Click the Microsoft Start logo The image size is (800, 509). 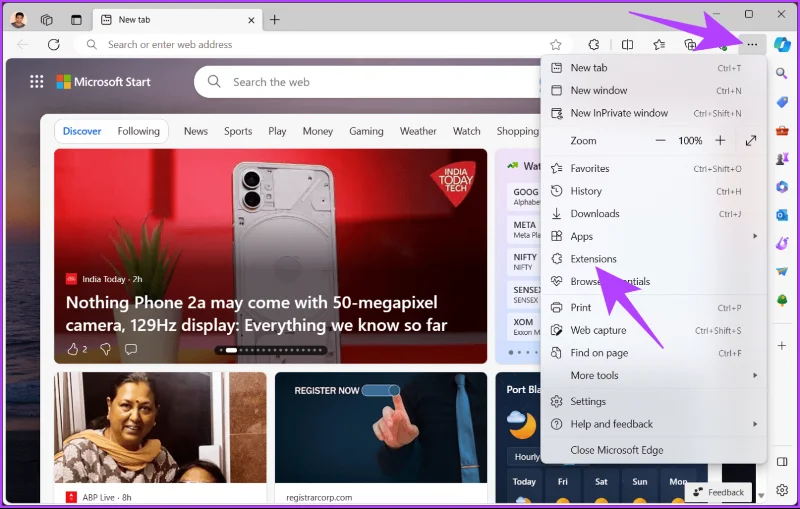coord(103,82)
